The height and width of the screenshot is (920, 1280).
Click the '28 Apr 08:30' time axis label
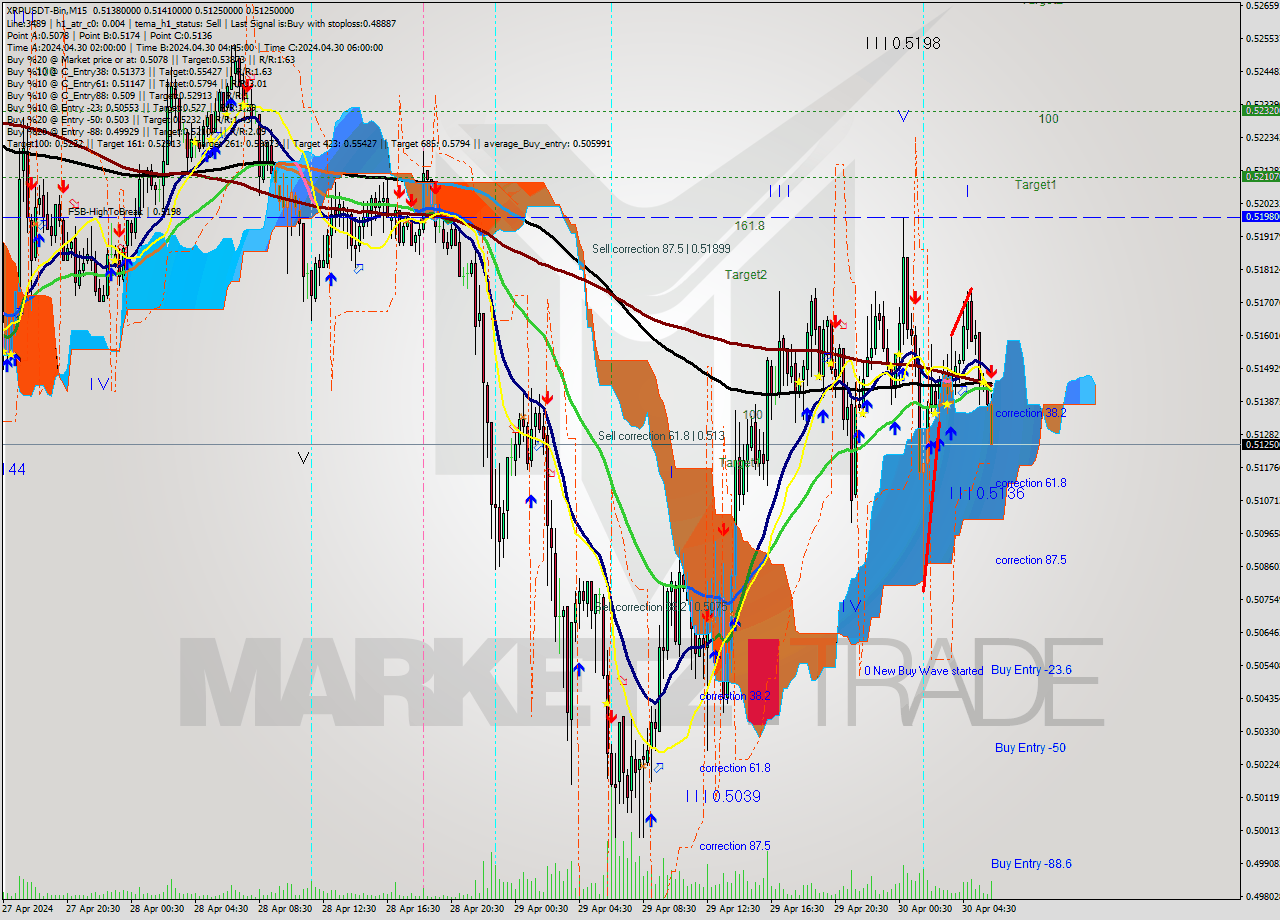coord(286,909)
